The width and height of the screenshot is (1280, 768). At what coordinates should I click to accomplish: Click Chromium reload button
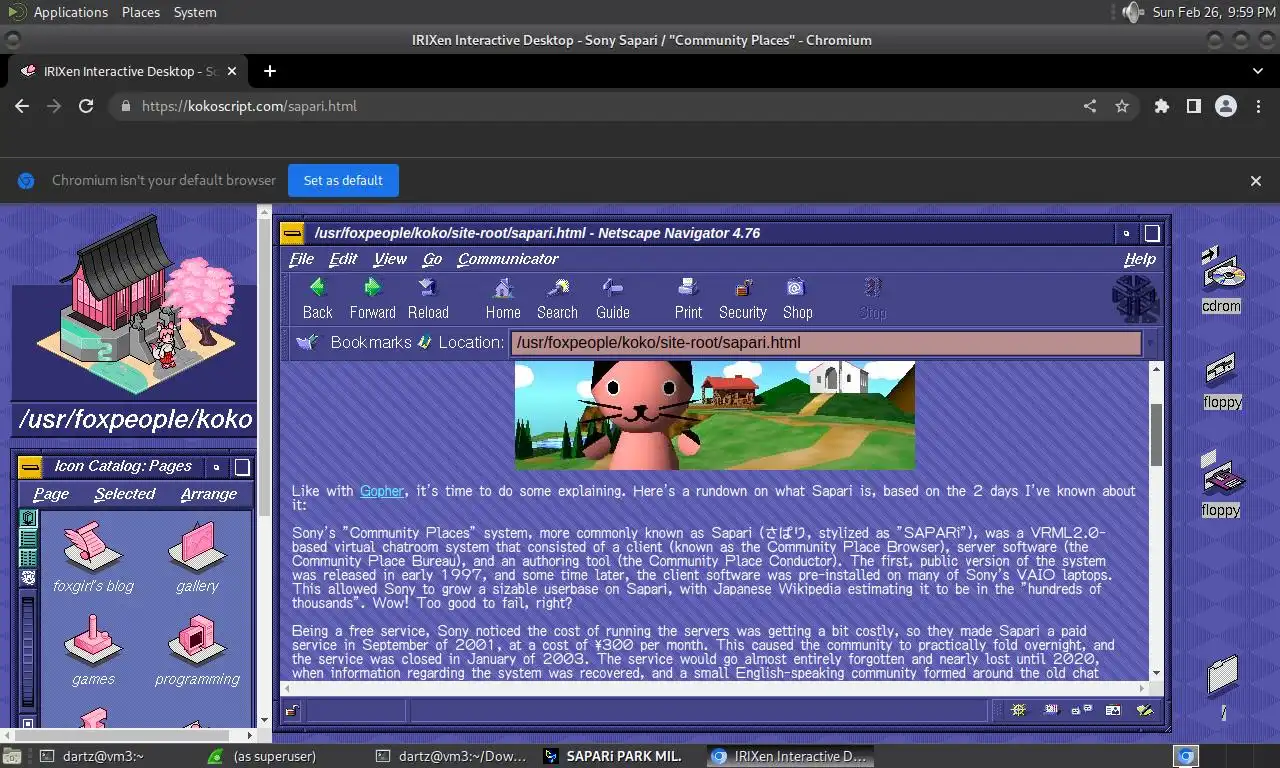86,106
